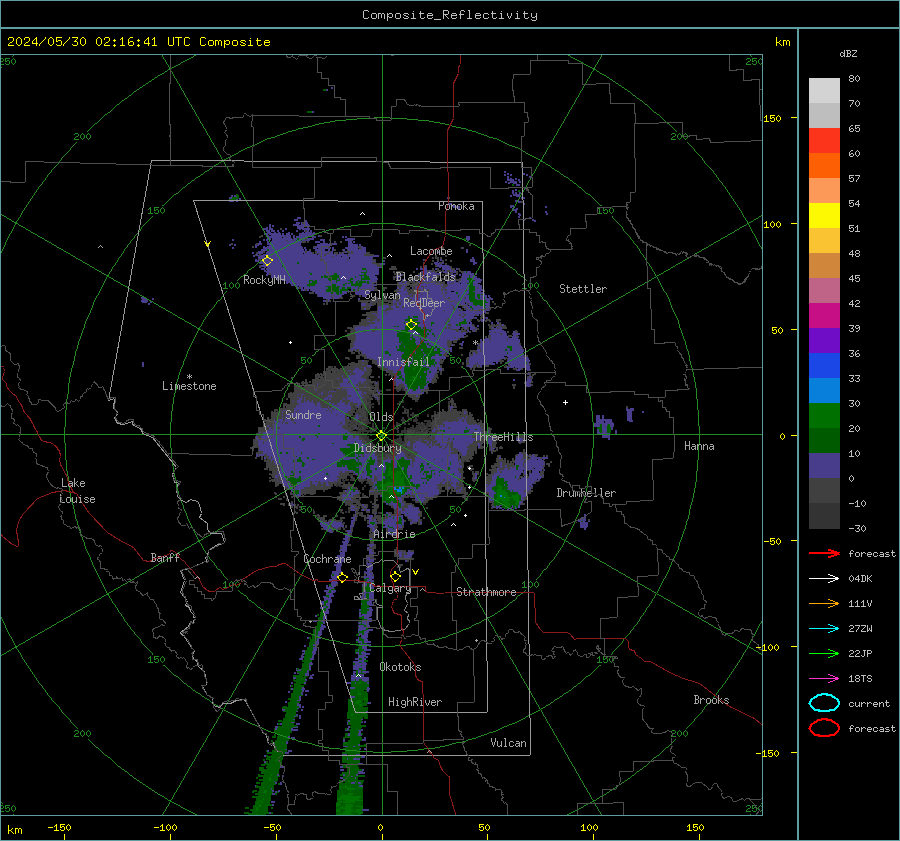Click the yellow diamond at the radar center

tap(381, 436)
